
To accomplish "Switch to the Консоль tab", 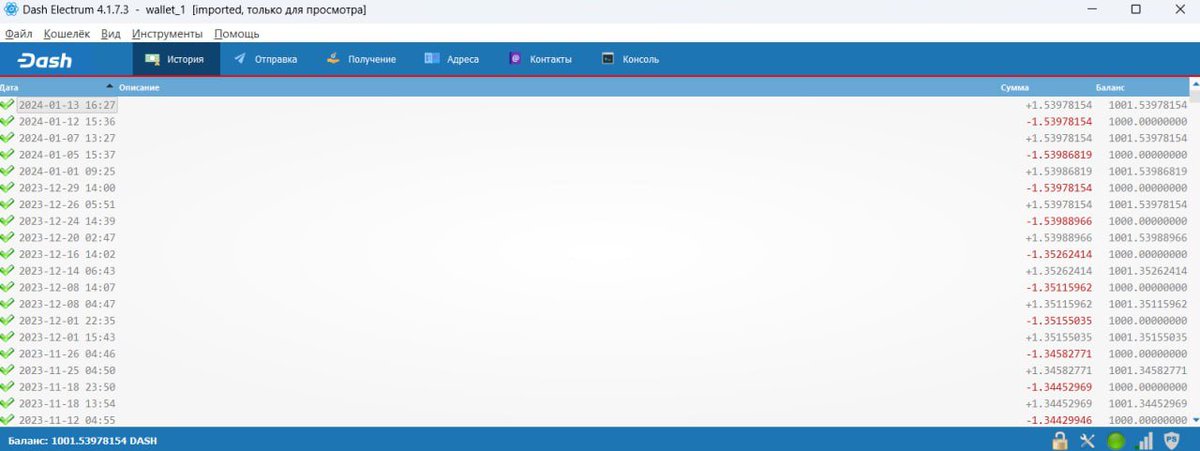I will coord(630,59).
